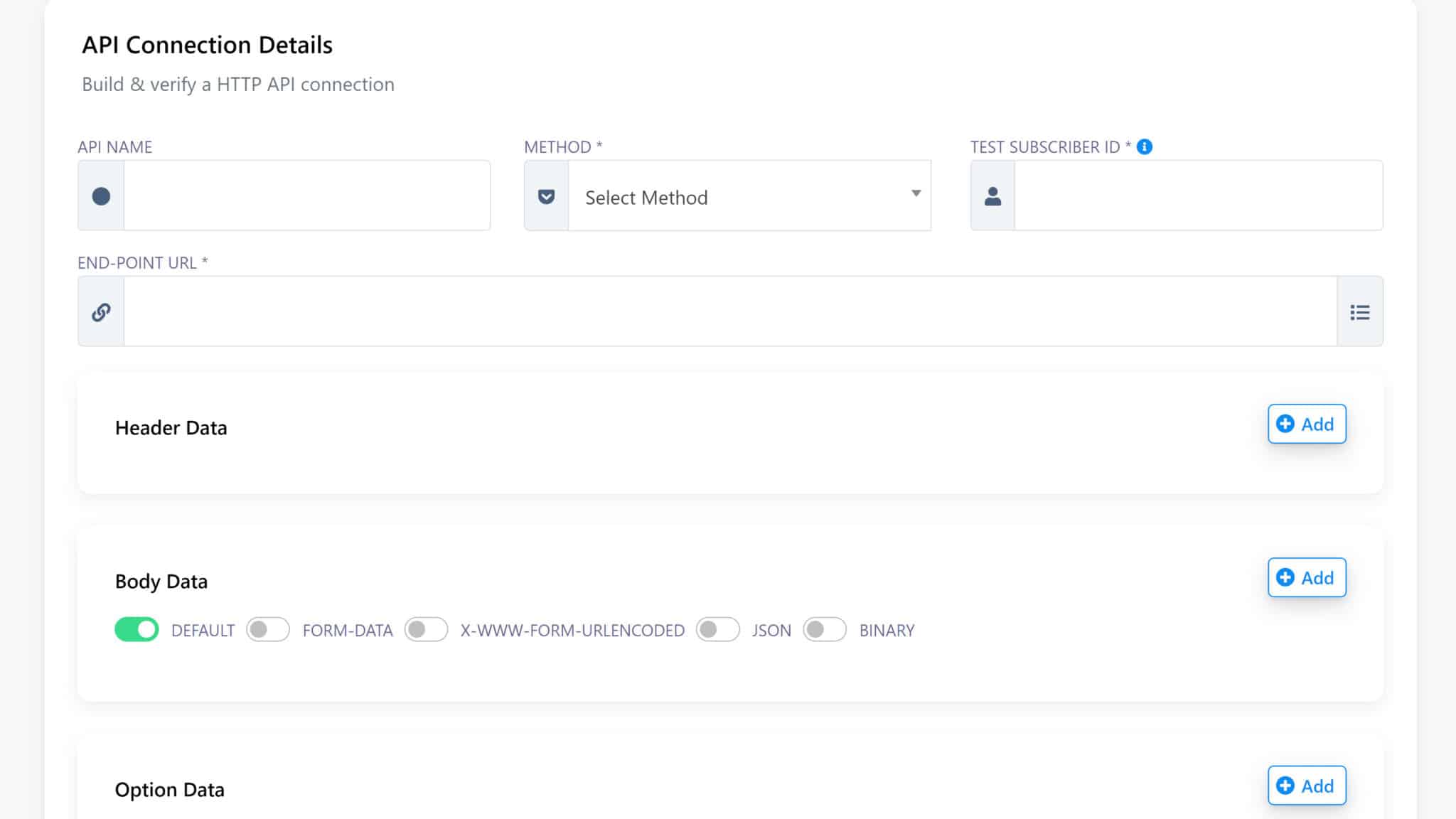Click the Method dropdown arrow
This screenshot has width=1456, height=819.
(x=916, y=193)
